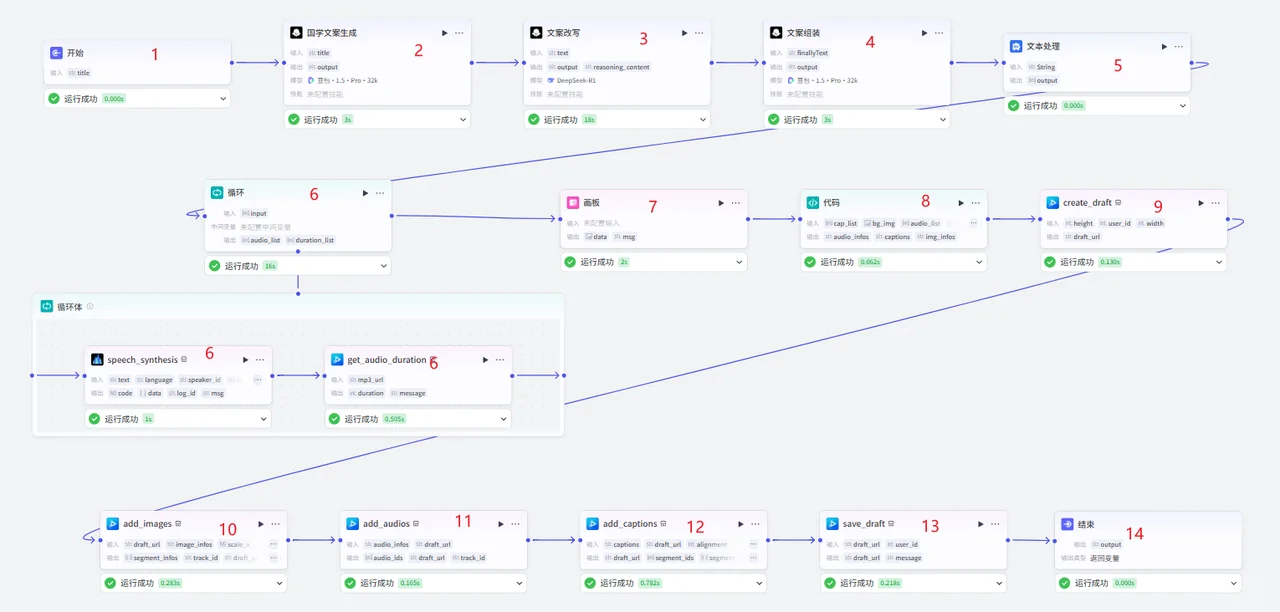Expand the 0.165s result under add_audios
Image resolution: width=1280 pixels, height=612 pixels.
[x=519, y=582]
